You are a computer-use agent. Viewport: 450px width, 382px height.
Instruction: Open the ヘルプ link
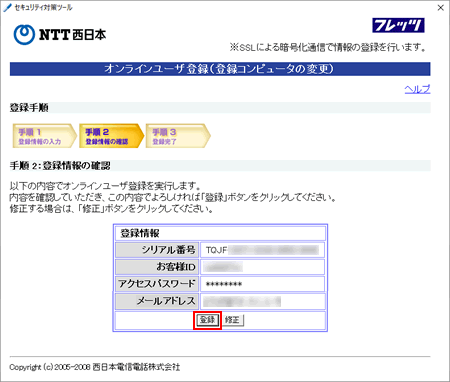417,89
